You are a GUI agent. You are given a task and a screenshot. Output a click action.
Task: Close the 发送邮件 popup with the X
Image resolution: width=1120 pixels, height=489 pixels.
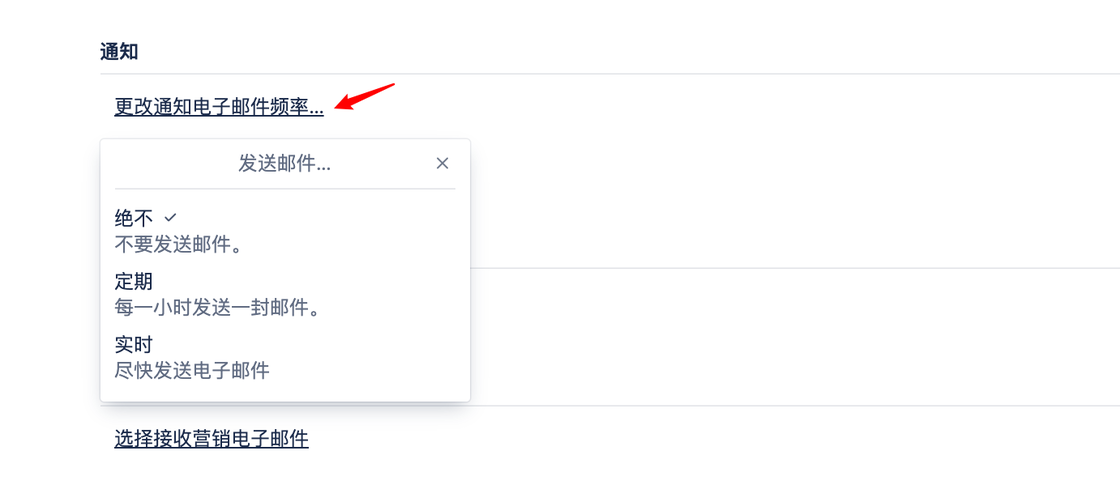(x=442, y=163)
